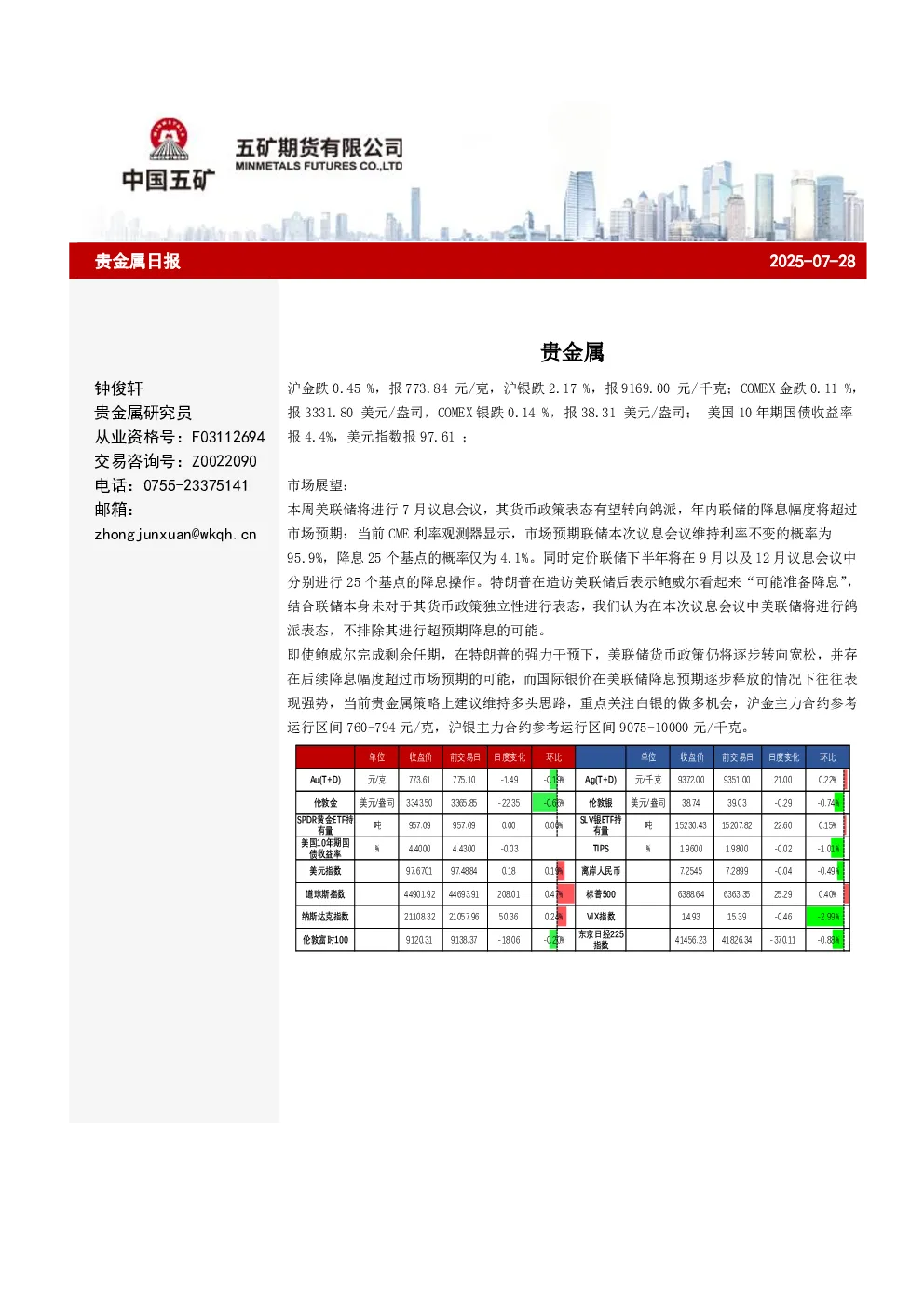Click the MINMETALS FUTURES CO.,LTD text
The width and height of the screenshot is (924, 1307).
coord(319,166)
